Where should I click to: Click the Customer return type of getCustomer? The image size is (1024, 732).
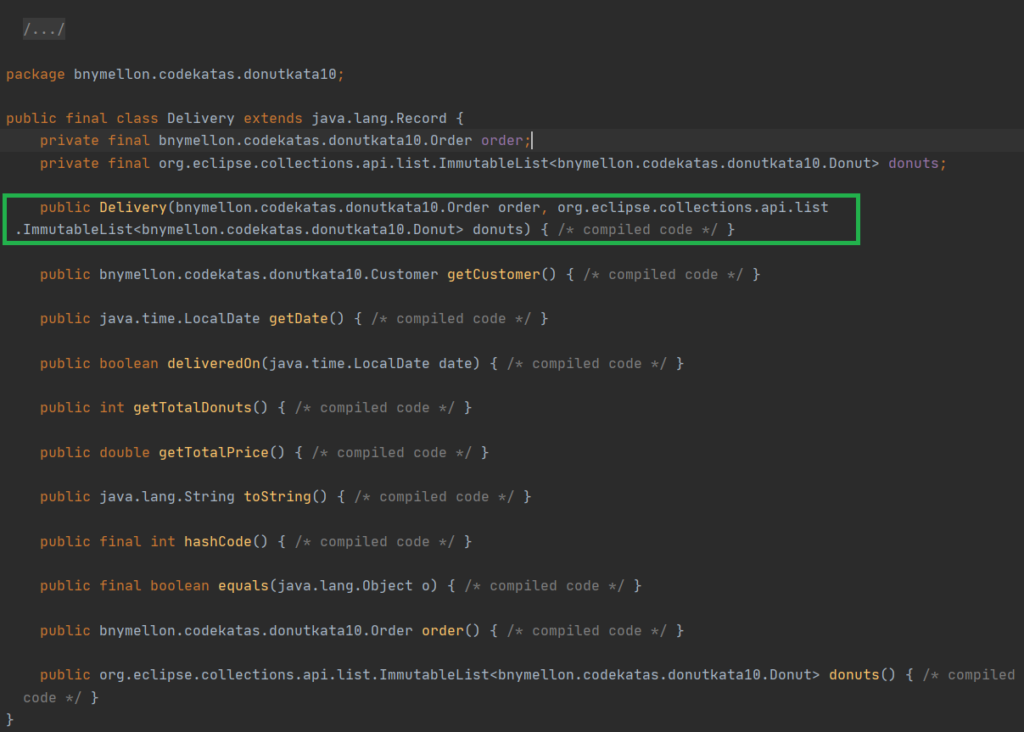[268, 275]
